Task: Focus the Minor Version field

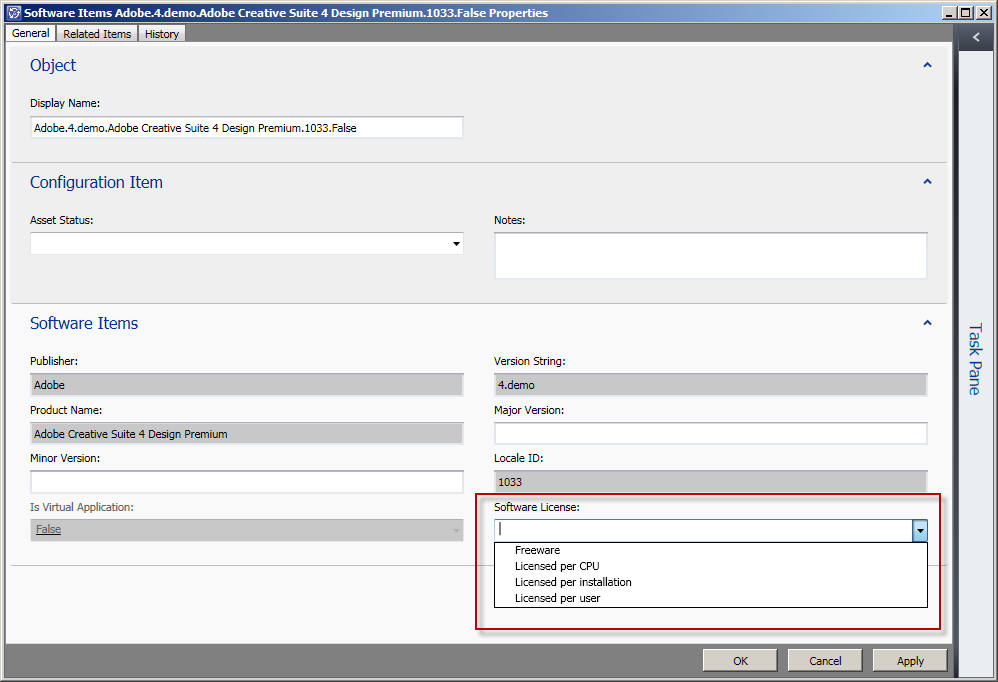Action: point(246,482)
